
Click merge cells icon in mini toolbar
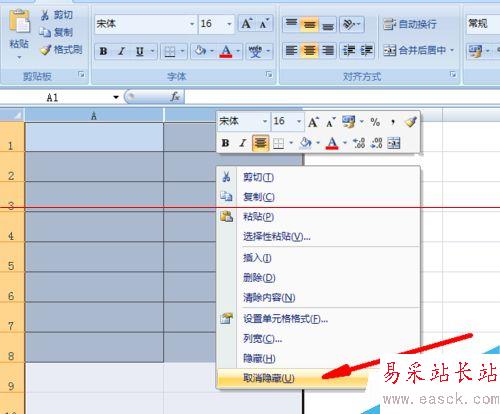(x=394, y=143)
